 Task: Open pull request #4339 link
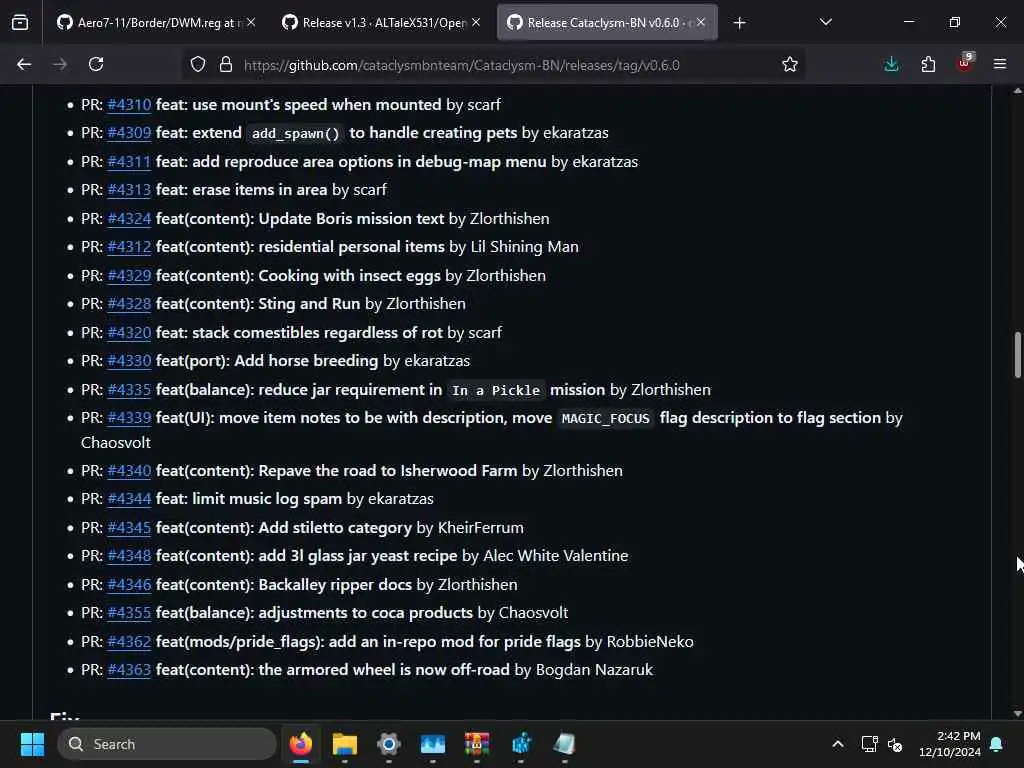tap(129, 418)
